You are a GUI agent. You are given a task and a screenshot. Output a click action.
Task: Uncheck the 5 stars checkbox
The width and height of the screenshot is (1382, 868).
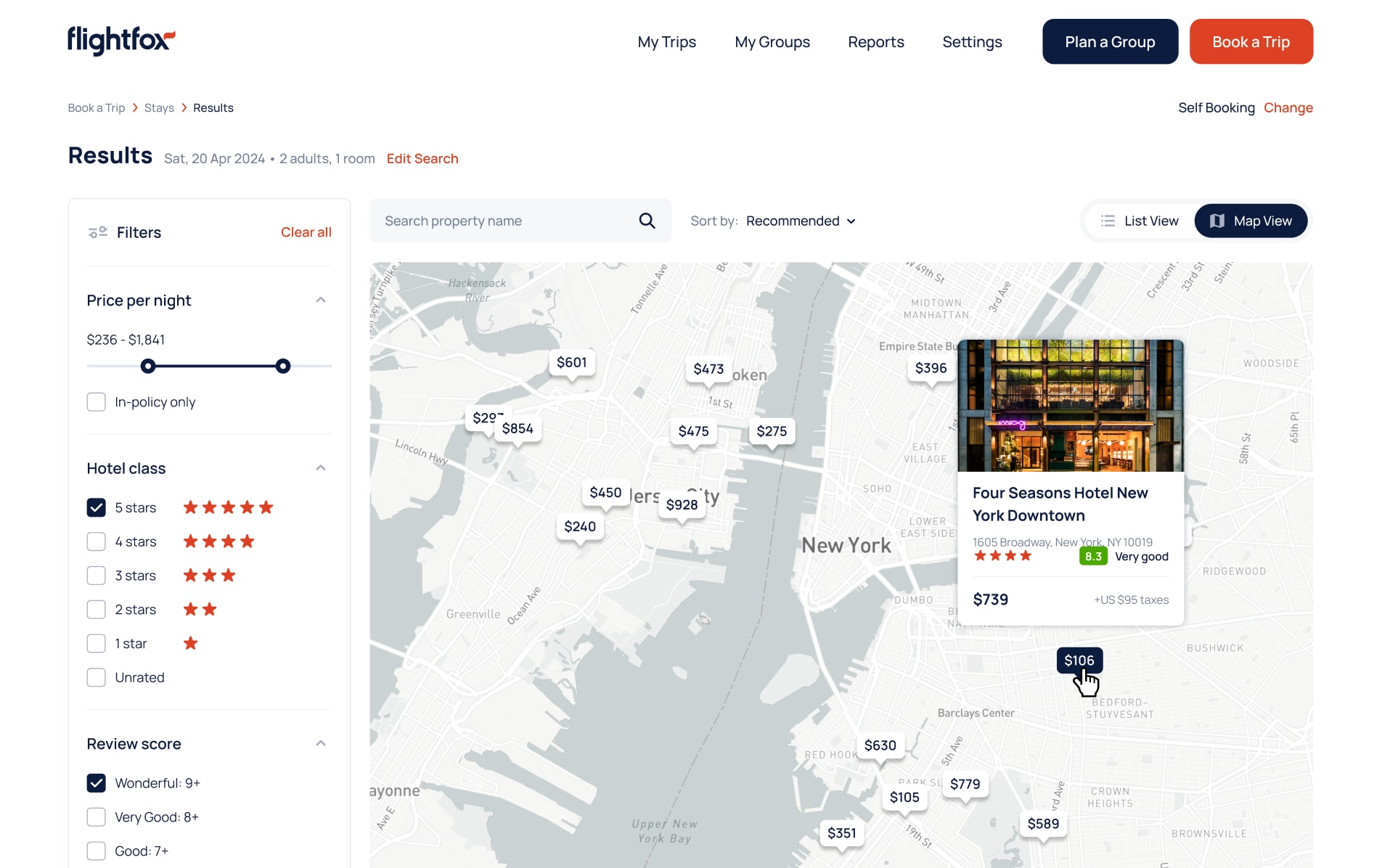97,507
